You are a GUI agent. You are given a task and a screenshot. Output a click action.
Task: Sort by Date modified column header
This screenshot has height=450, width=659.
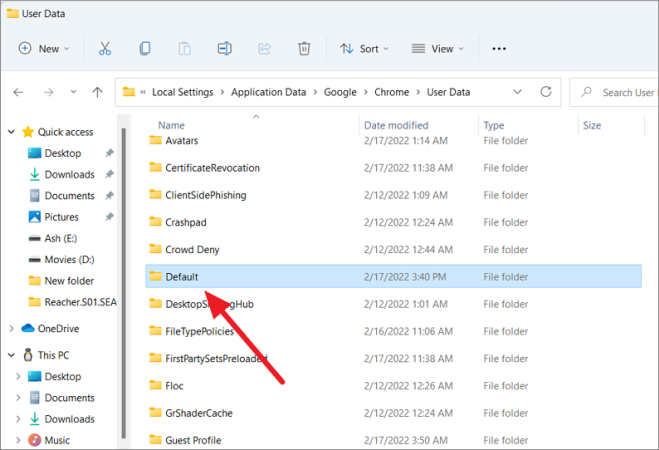(396, 125)
